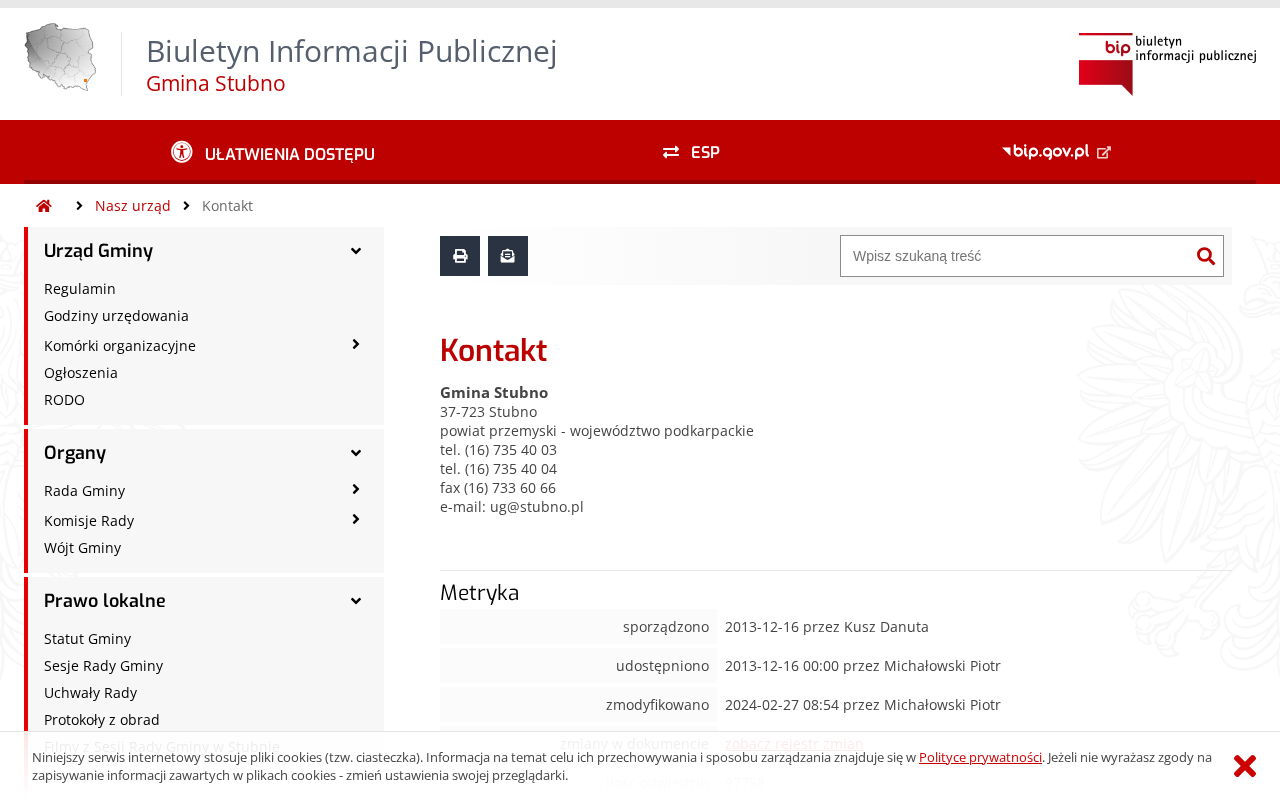Expand Komórki organizacyjne submenu arrow

pos(355,344)
